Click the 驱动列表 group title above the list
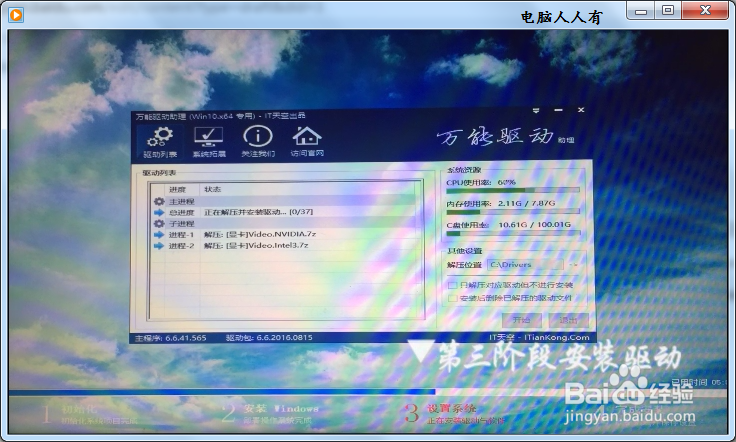Image resolution: width=736 pixels, height=442 pixels. pos(159,173)
